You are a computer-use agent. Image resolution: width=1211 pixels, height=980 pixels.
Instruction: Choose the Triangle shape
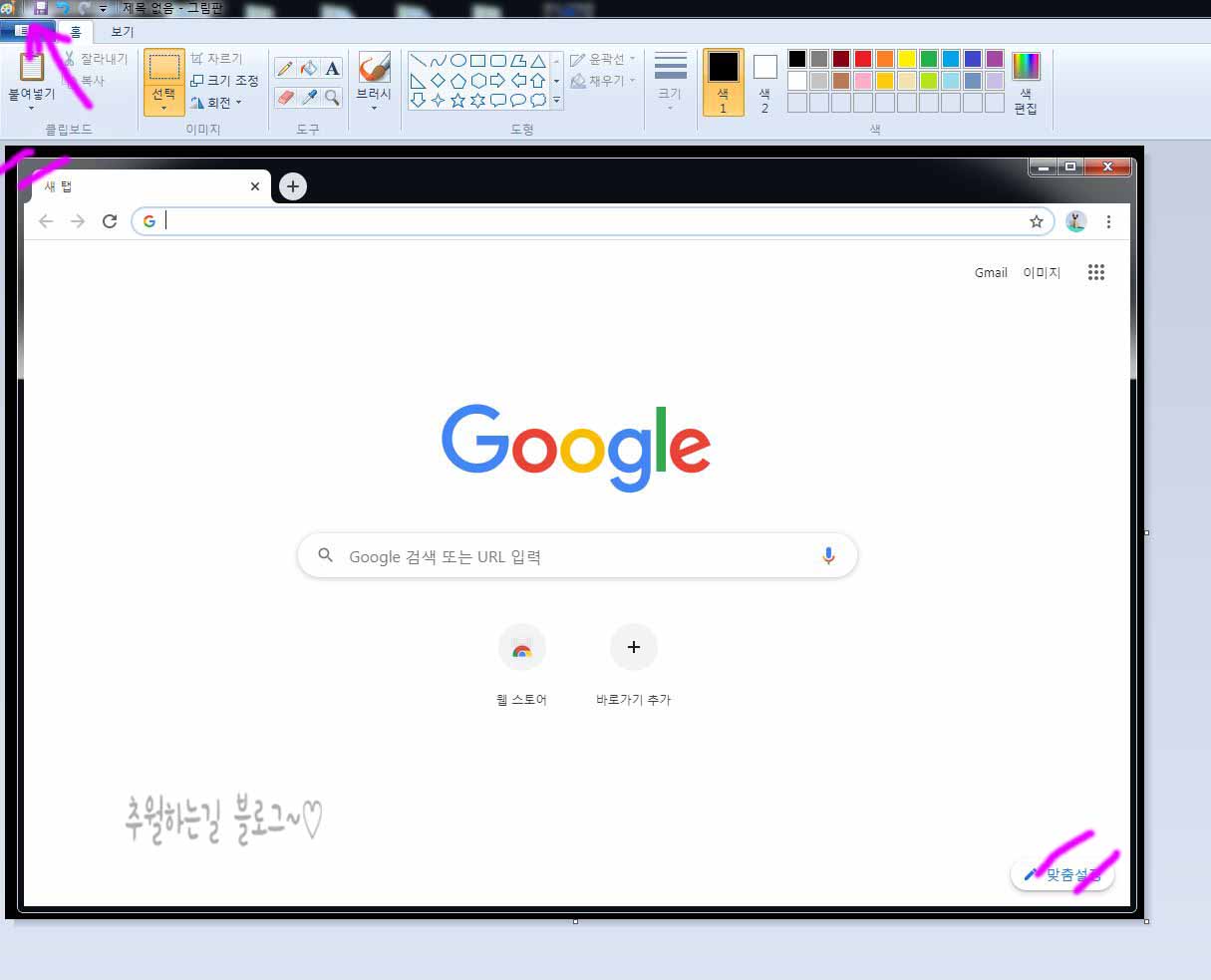(538, 61)
